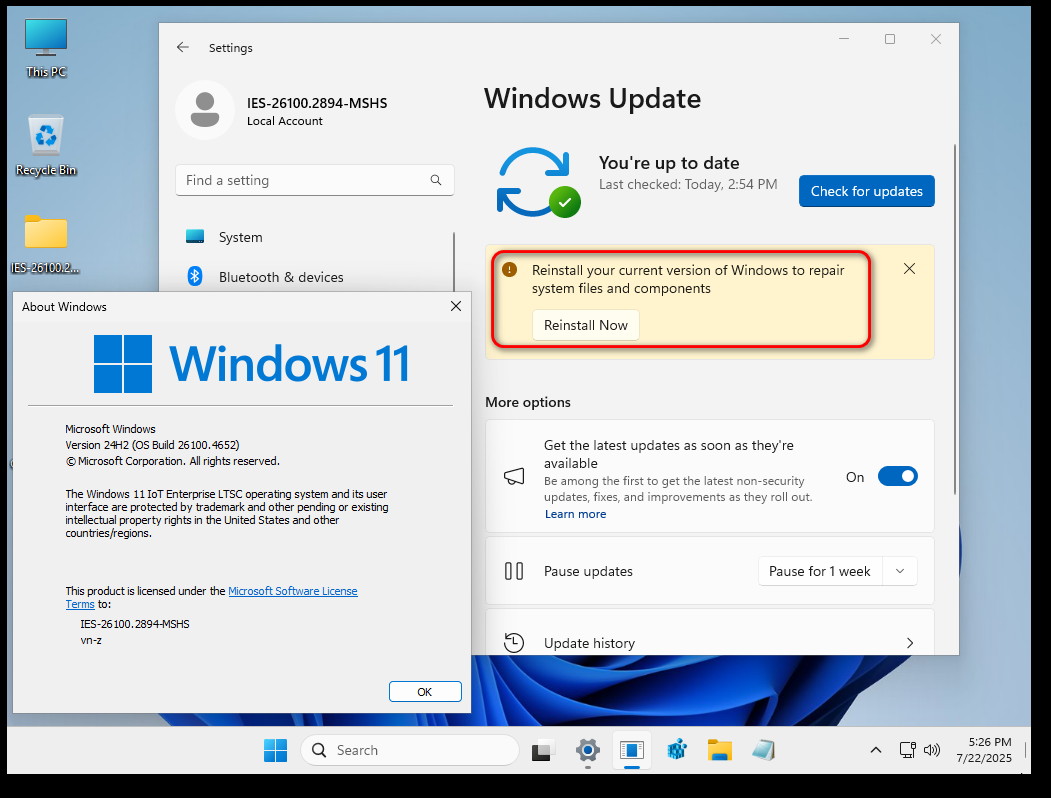The width and height of the screenshot is (1051, 798).
Task: Click OK in About Windows dialog
Action: click(x=425, y=691)
